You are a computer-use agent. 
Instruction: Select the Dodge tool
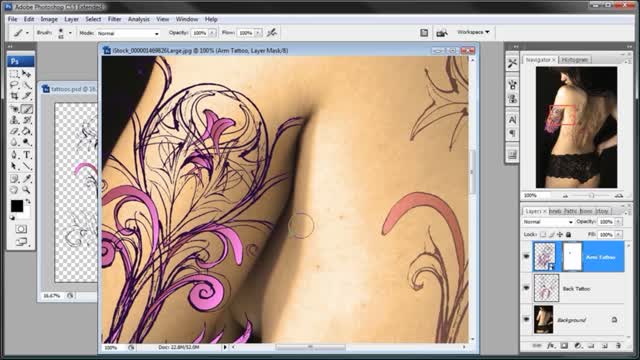click(27, 142)
